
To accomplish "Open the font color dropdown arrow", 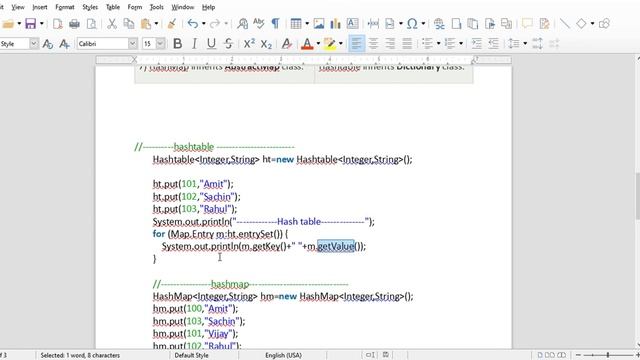I will tap(318, 43).
